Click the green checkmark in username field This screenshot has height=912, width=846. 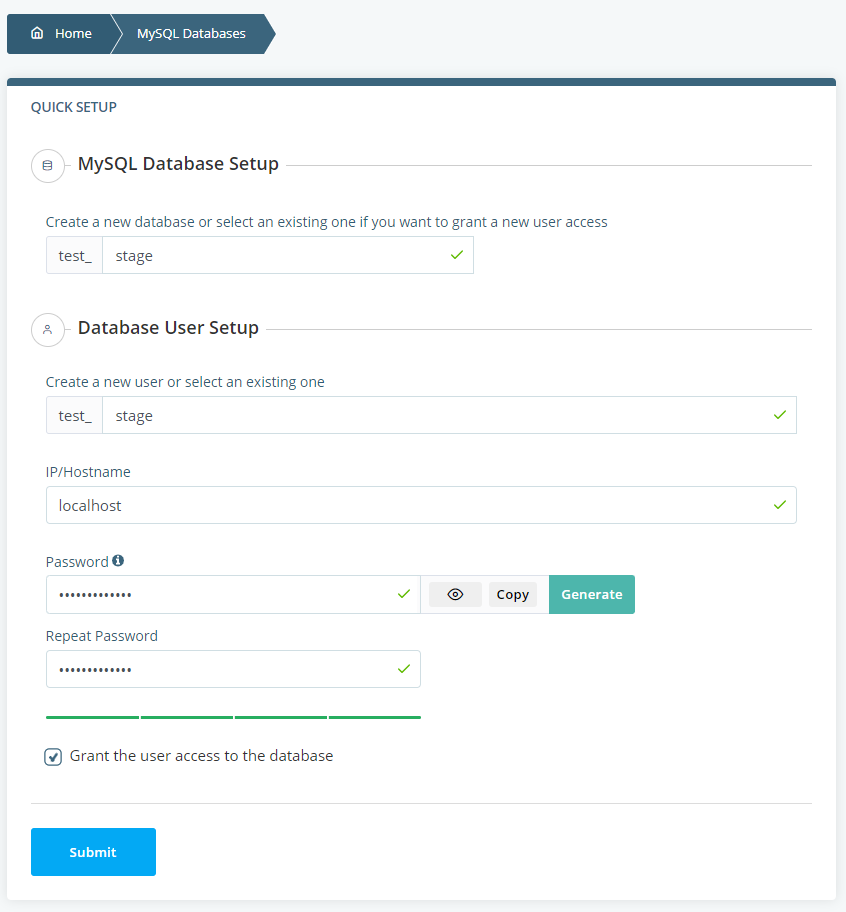(x=779, y=415)
